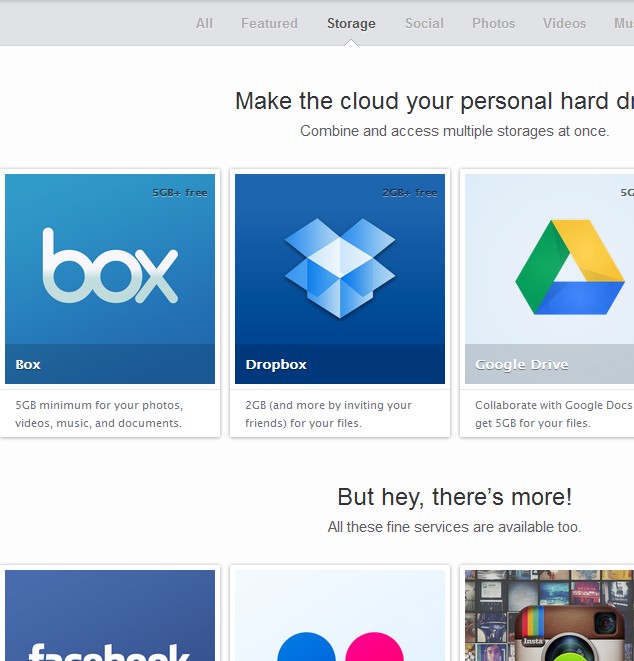Click the Box name label
The image size is (634, 661).
pos(28,364)
